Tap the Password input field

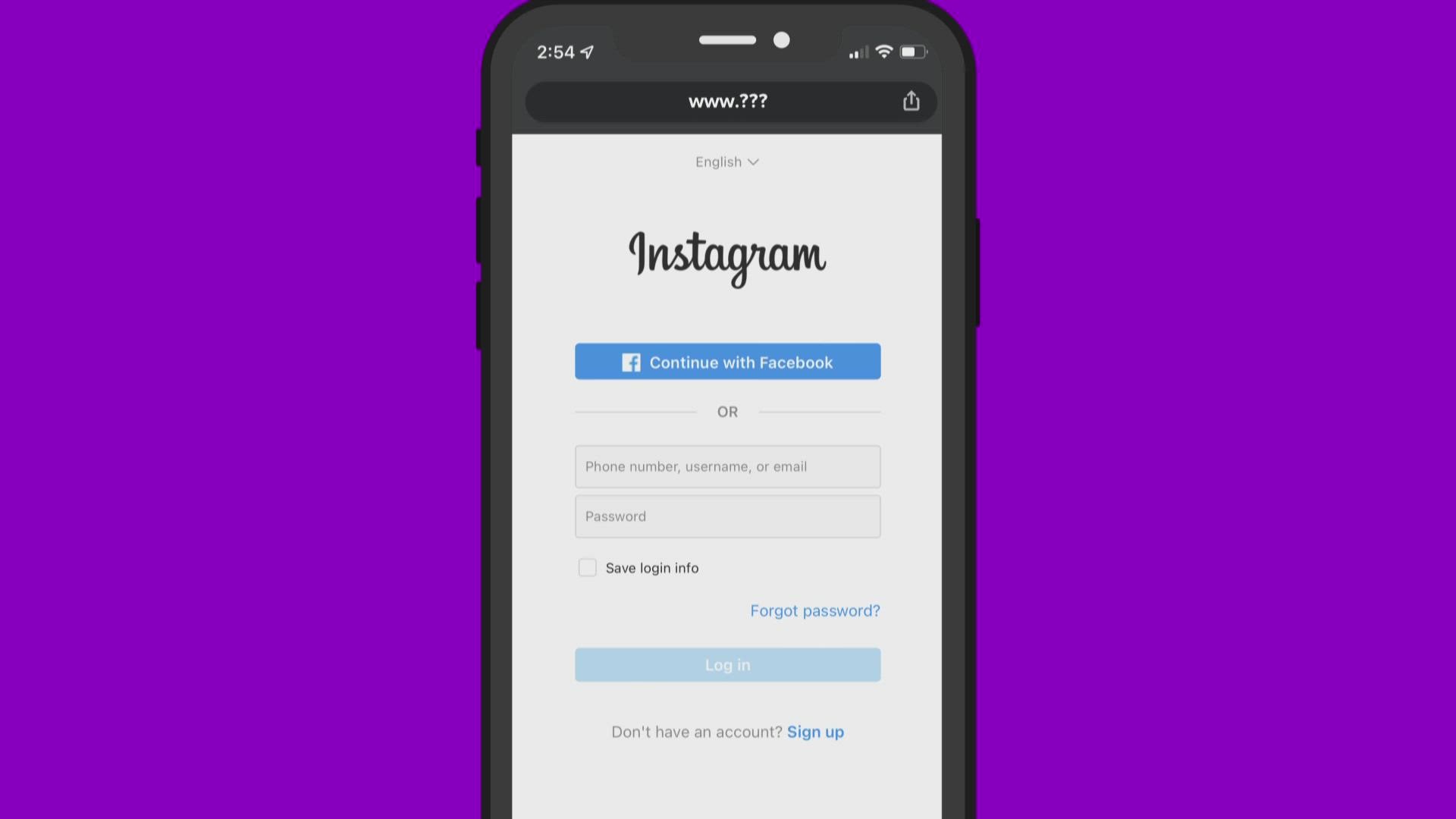727,516
